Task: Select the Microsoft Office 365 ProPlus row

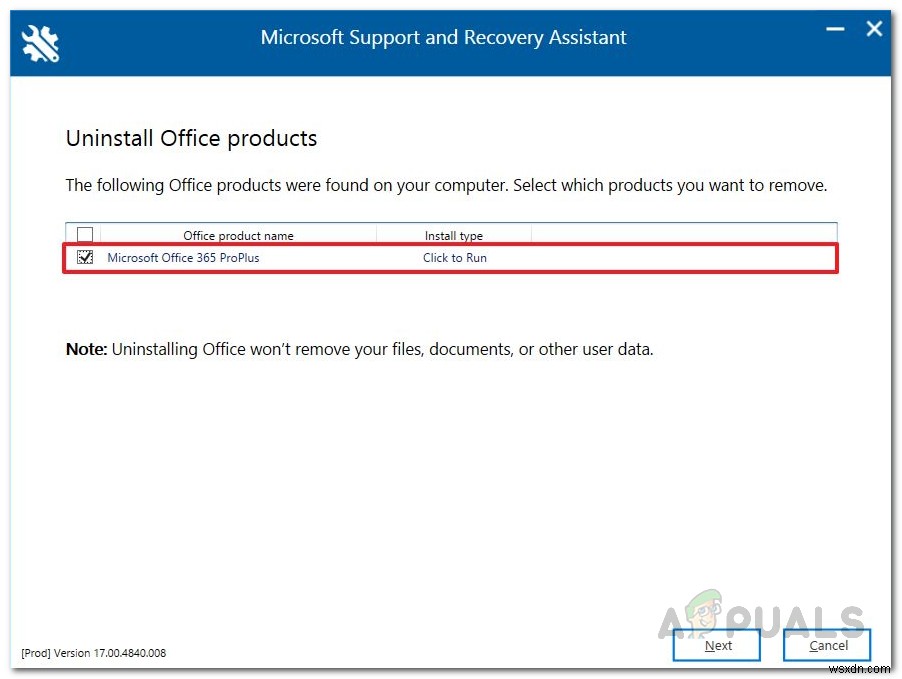Action: 184,257
